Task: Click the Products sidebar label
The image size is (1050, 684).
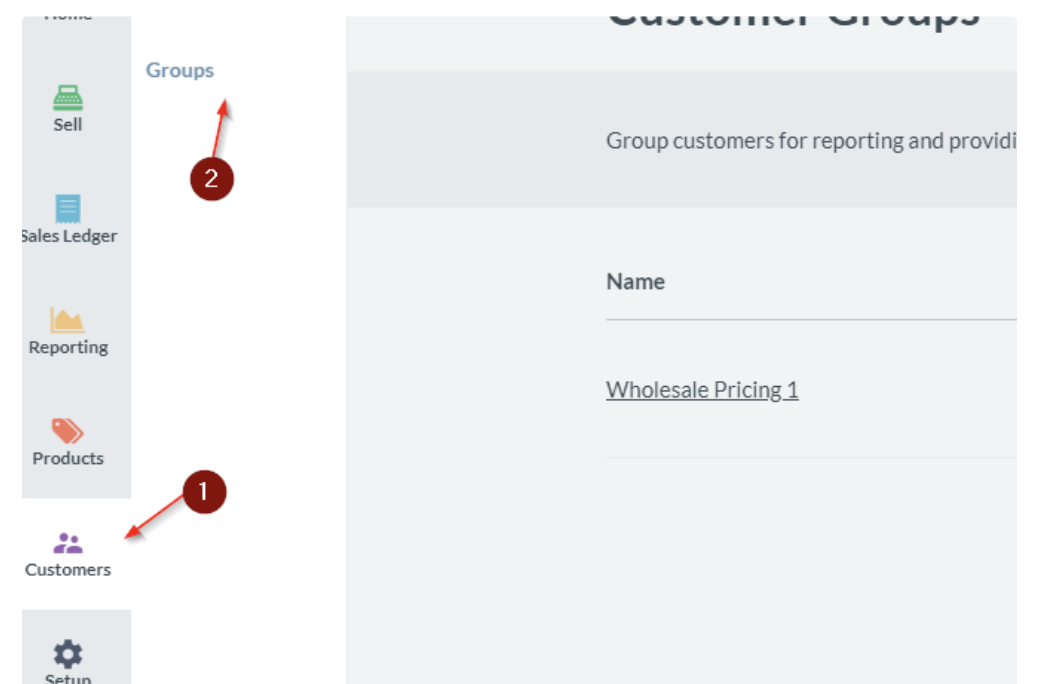Action: coord(66,458)
